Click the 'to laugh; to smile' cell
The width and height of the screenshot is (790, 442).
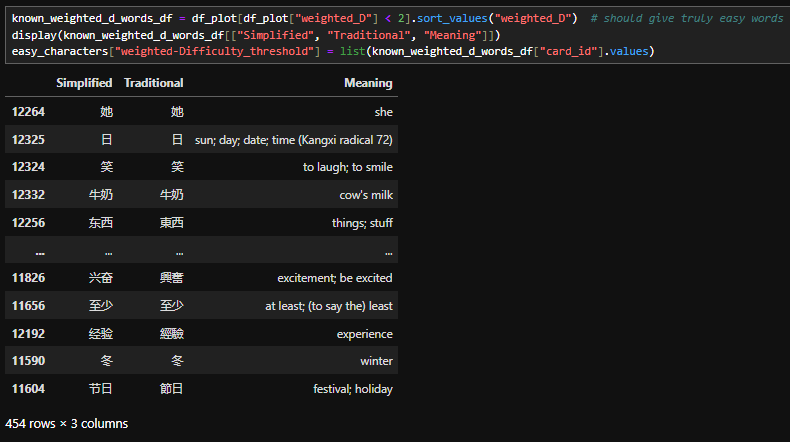pos(347,167)
